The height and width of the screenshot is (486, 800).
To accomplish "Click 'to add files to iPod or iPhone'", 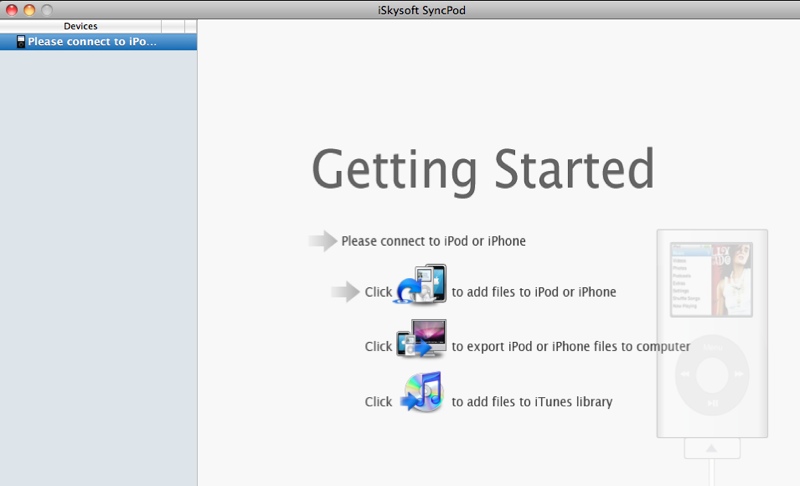I will coord(534,292).
